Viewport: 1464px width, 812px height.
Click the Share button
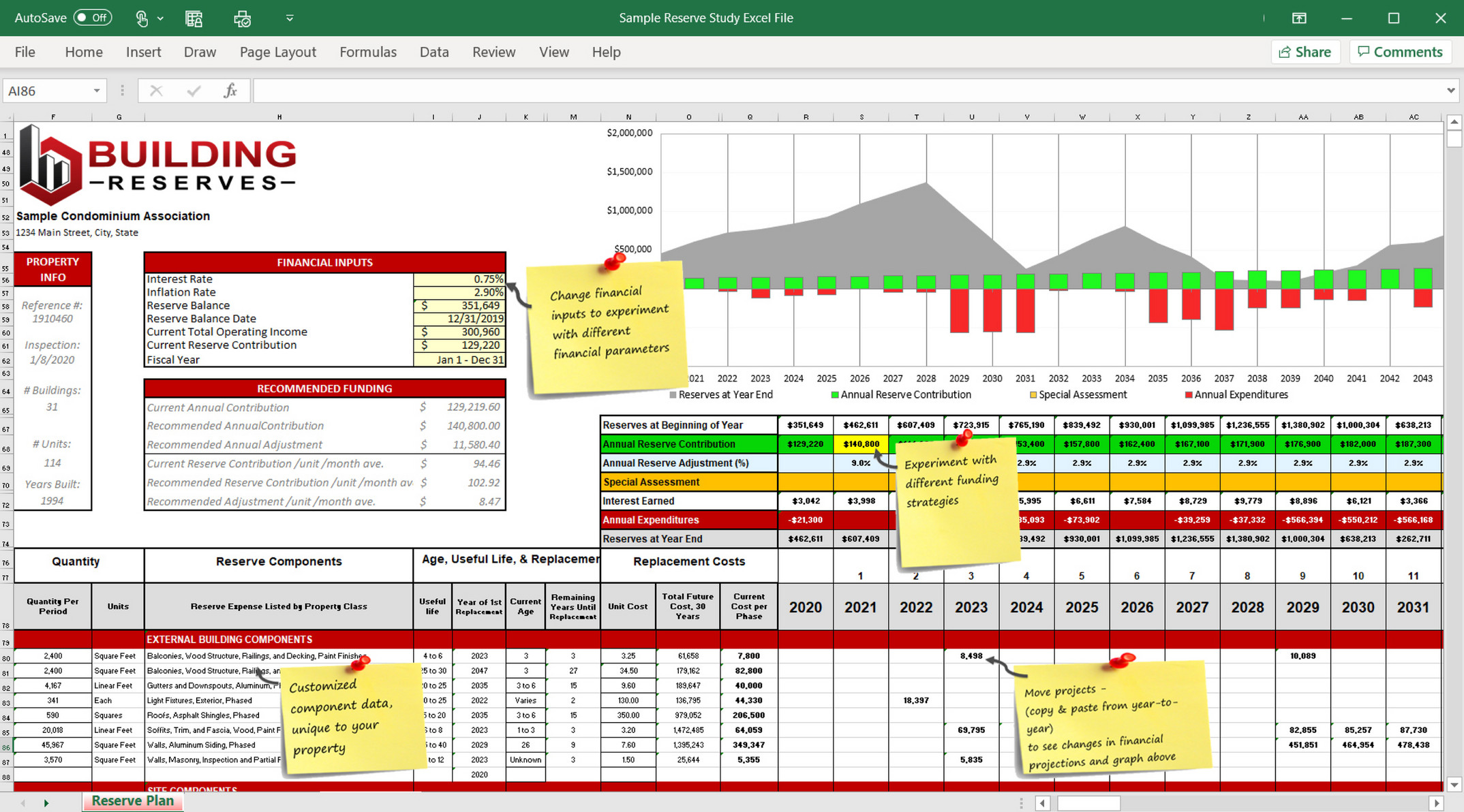coord(1305,52)
